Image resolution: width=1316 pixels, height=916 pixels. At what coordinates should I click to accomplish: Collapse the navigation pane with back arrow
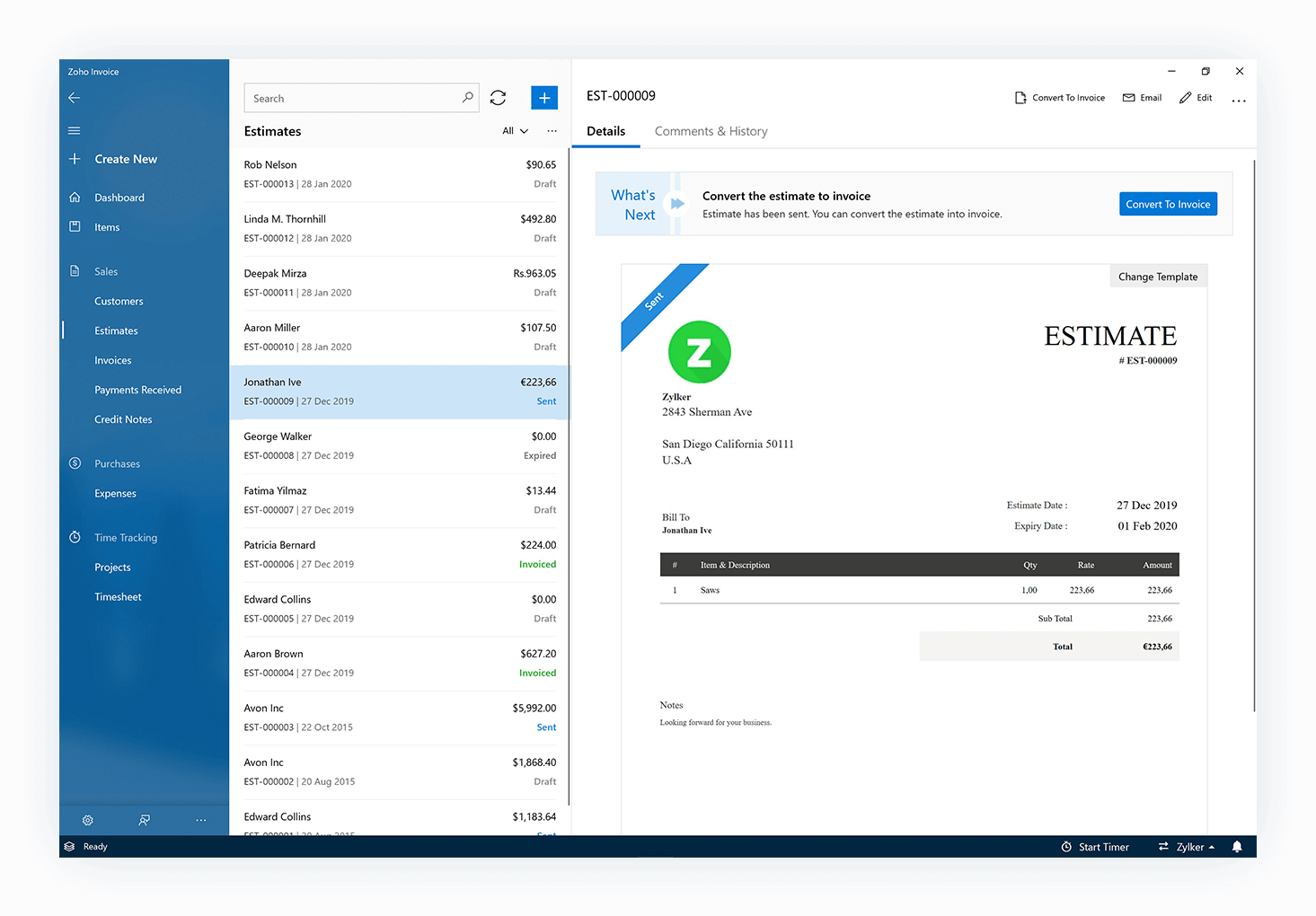pyautogui.click(x=74, y=97)
